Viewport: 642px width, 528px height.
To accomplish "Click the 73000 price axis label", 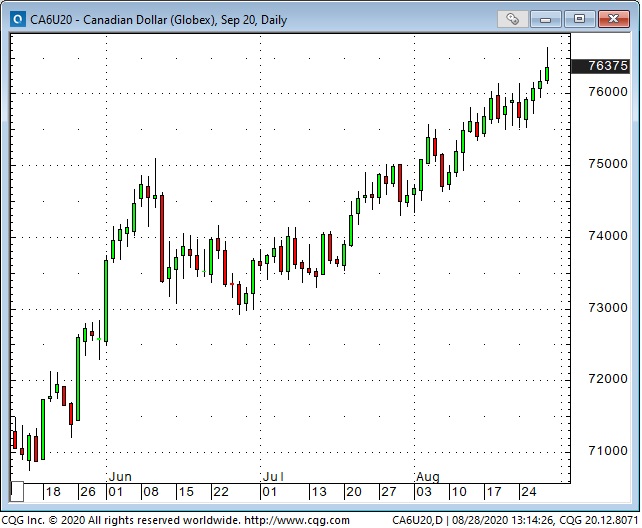I will (608, 308).
